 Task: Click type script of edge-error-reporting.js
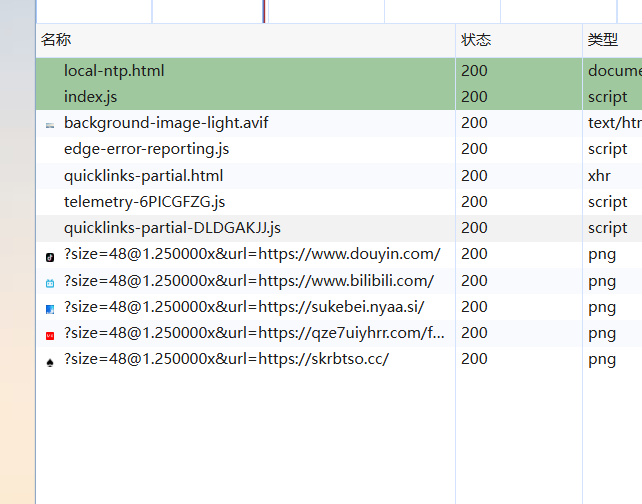click(608, 149)
